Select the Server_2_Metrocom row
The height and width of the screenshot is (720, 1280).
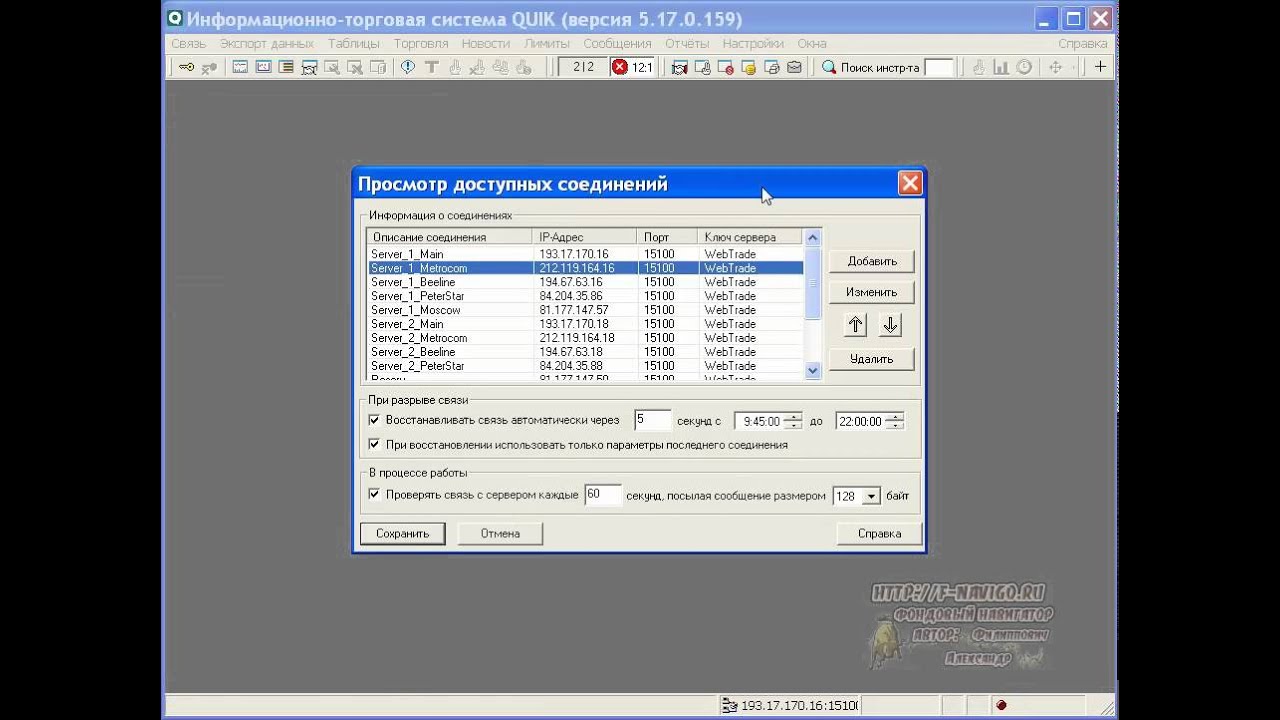pos(585,338)
